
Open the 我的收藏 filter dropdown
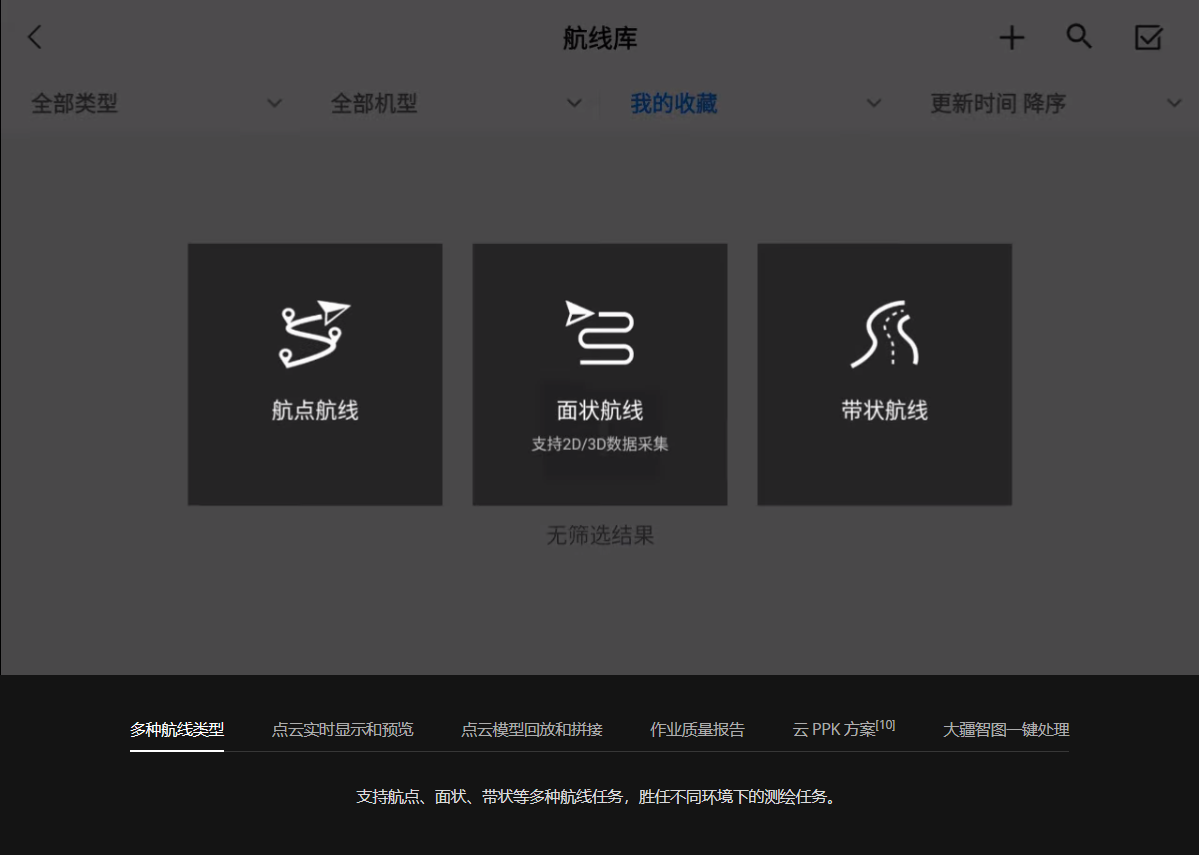point(755,103)
